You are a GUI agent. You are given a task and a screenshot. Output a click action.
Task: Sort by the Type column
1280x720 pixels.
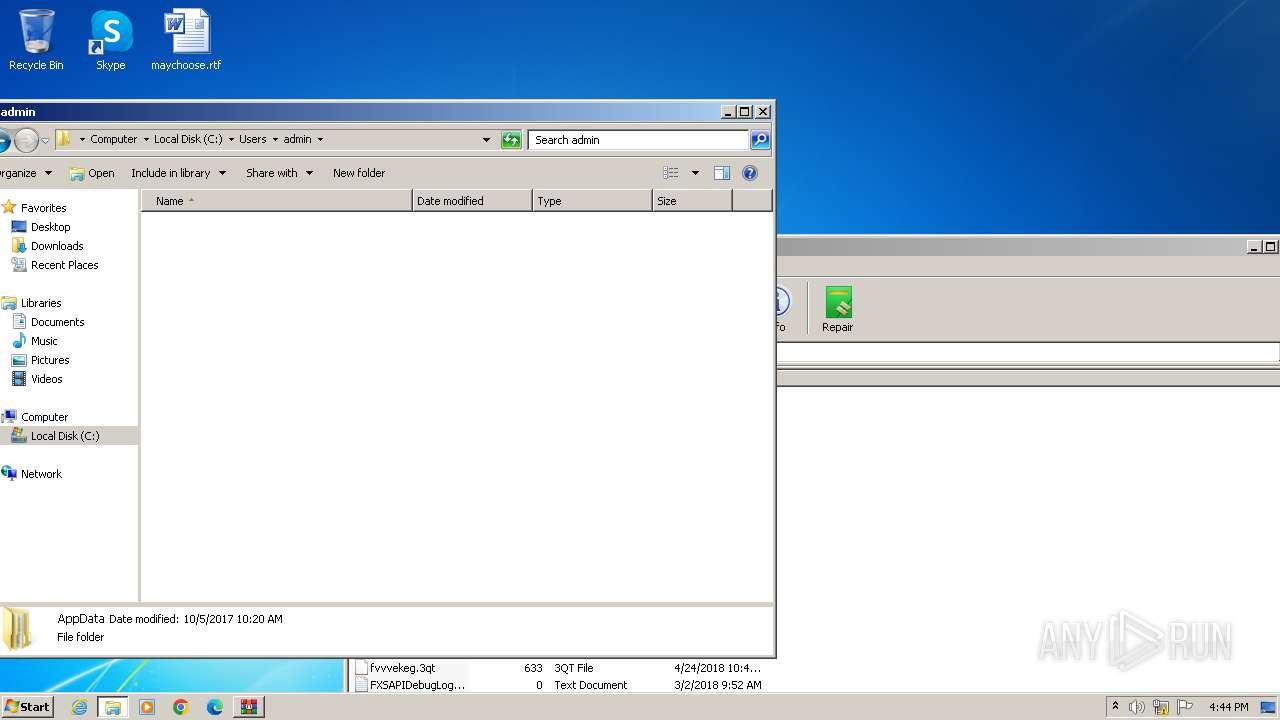(x=592, y=201)
